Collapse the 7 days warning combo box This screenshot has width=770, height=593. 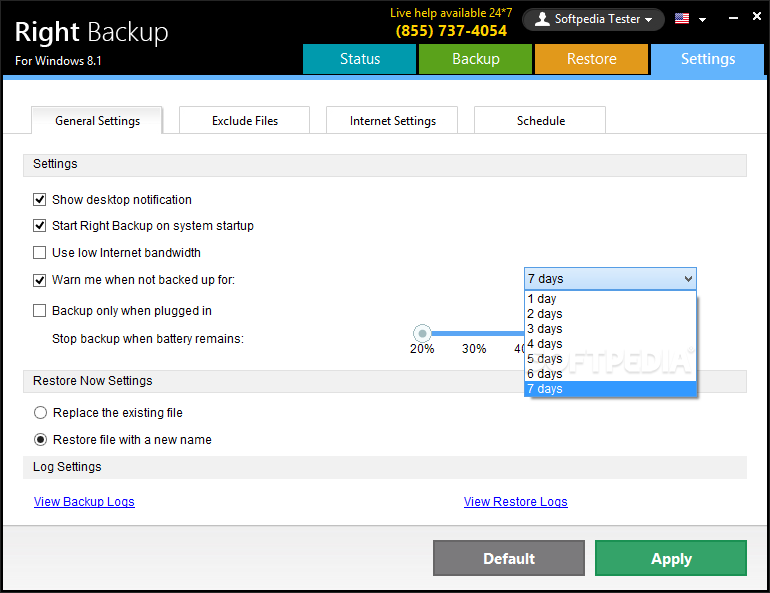click(610, 279)
